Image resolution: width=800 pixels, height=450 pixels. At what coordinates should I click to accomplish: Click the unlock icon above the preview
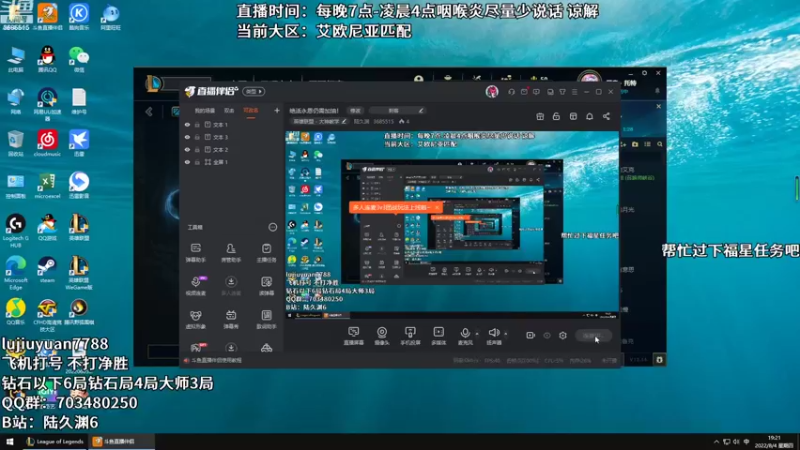tap(556, 116)
